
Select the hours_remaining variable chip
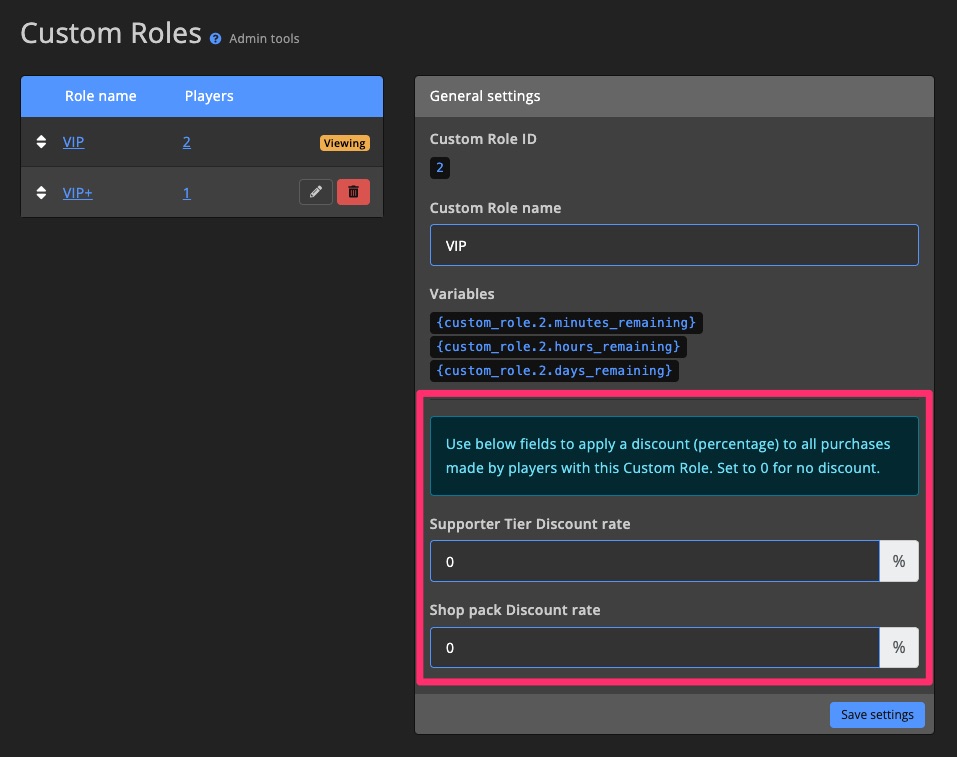coord(558,346)
